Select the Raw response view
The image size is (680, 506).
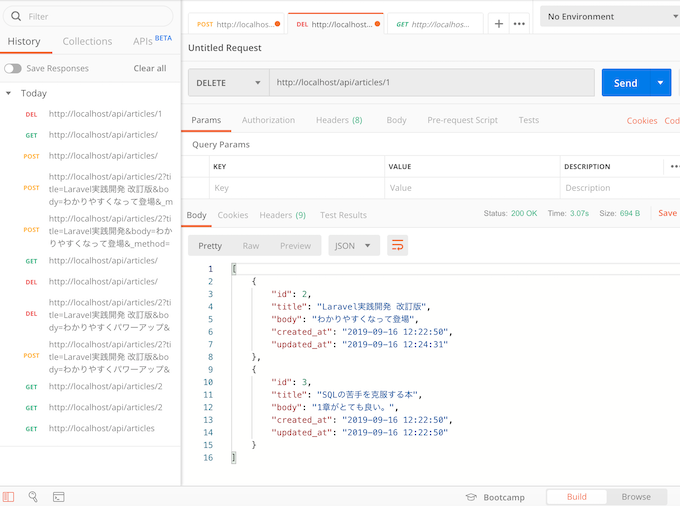point(251,246)
